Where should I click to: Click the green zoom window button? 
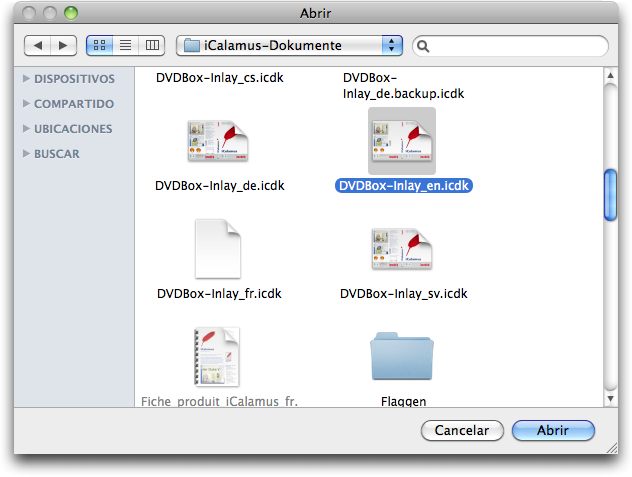[x=71, y=13]
